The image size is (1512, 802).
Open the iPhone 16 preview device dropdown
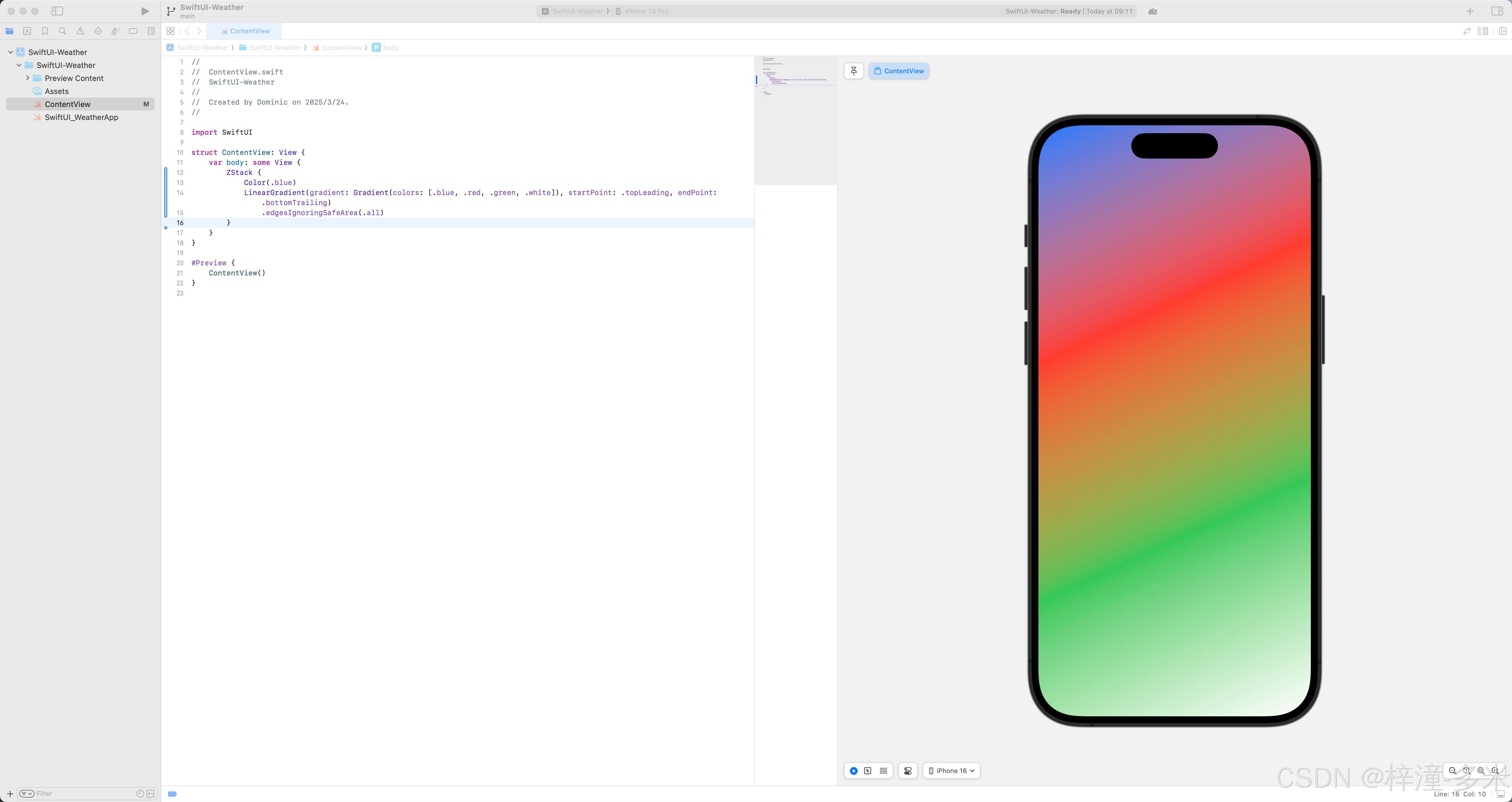coord(951,771)
